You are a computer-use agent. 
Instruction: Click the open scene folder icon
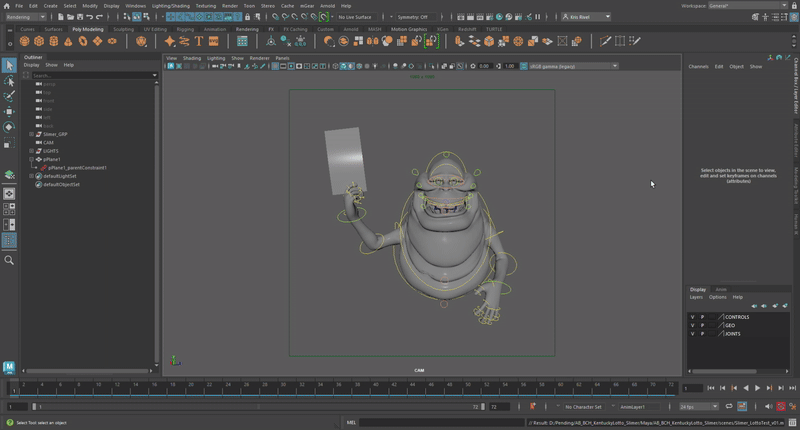[70, 17]
